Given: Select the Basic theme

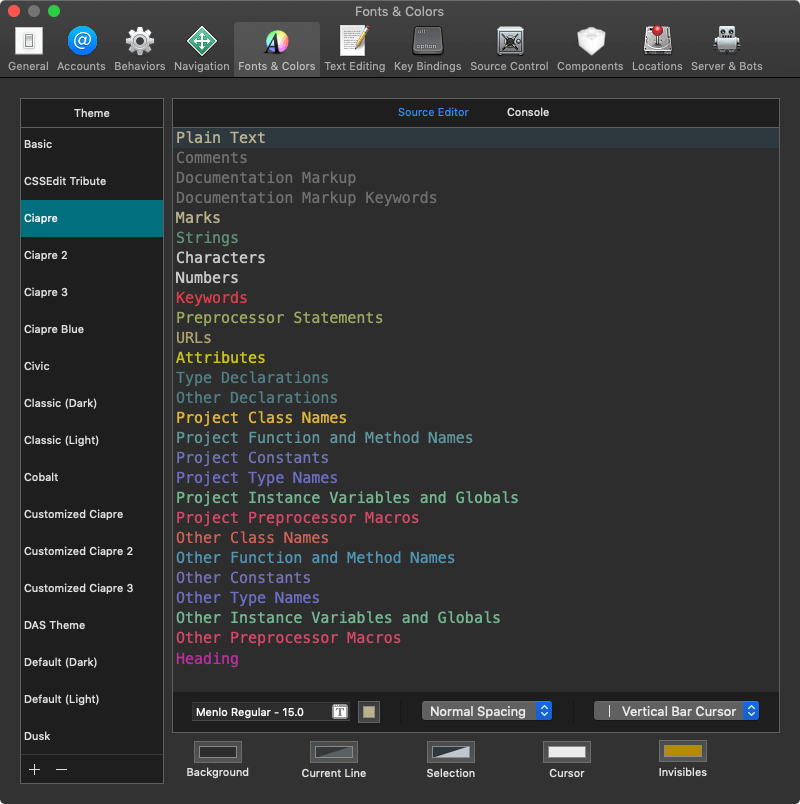Looking at the screenshot, I should [x=92, y=144].
